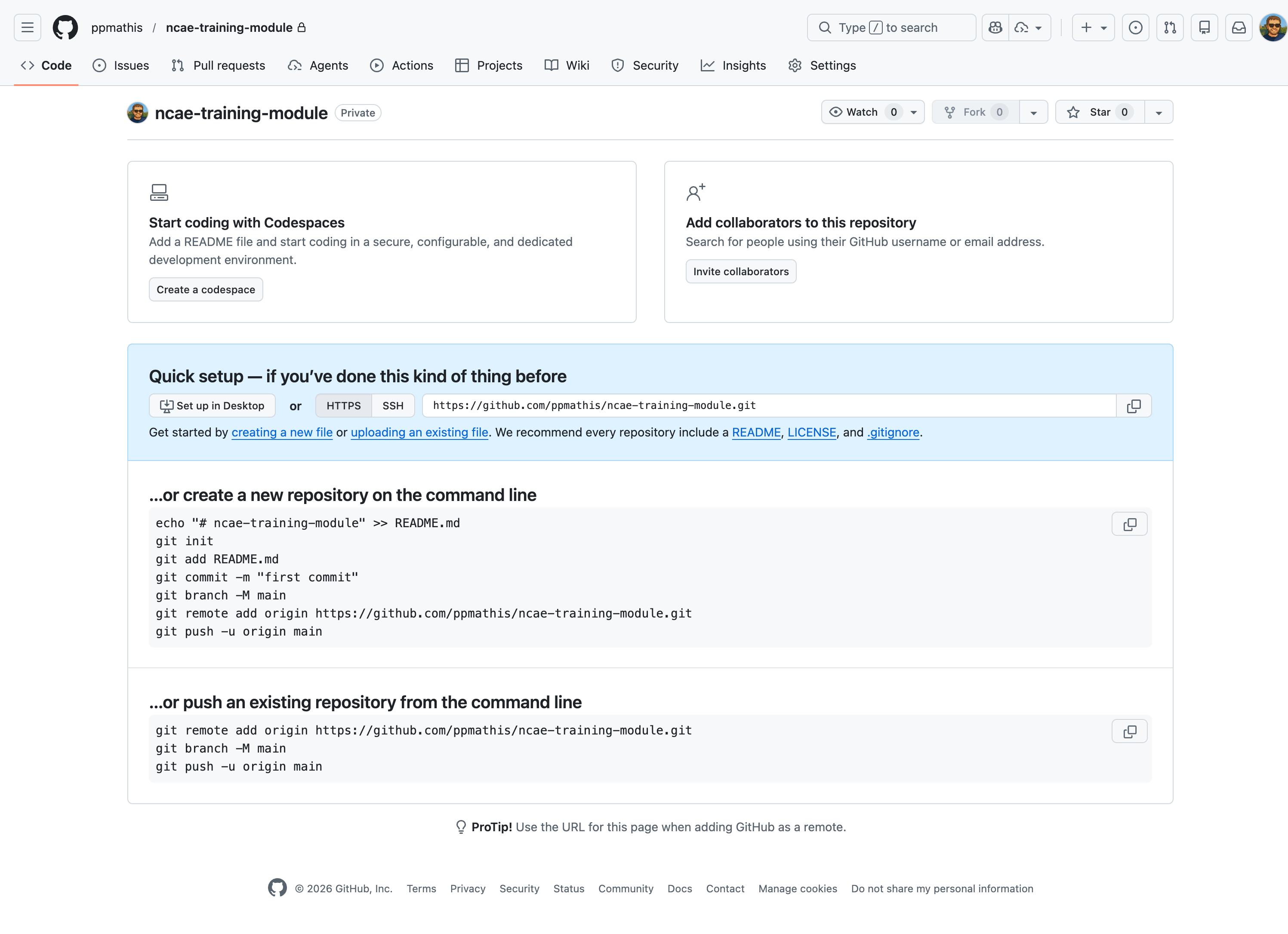Click Do not share my personal information

(942, 888)
